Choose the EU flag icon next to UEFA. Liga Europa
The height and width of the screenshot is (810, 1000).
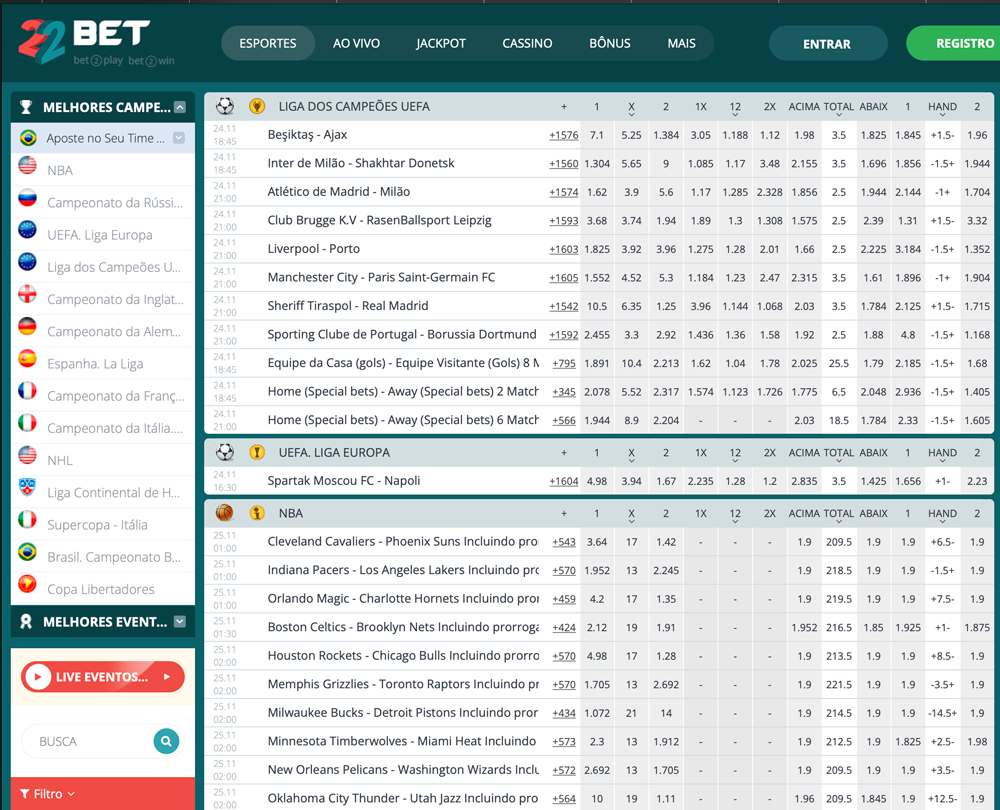coord(27,230)
